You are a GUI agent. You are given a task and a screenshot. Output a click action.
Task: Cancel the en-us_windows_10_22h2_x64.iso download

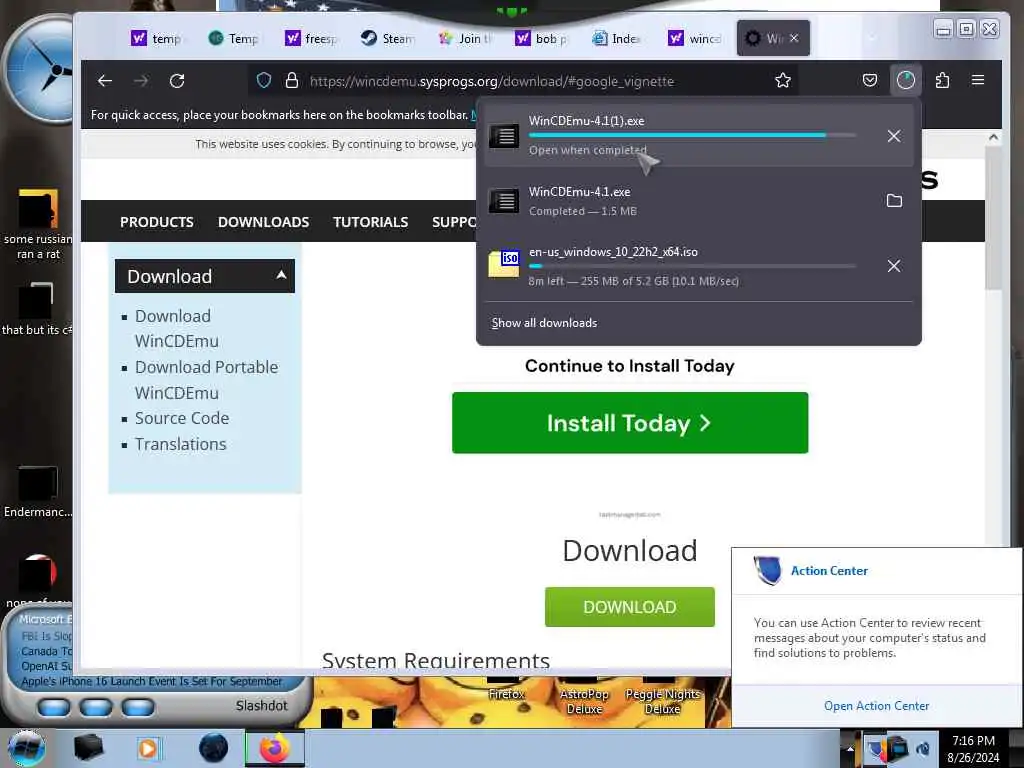point(893,266)
